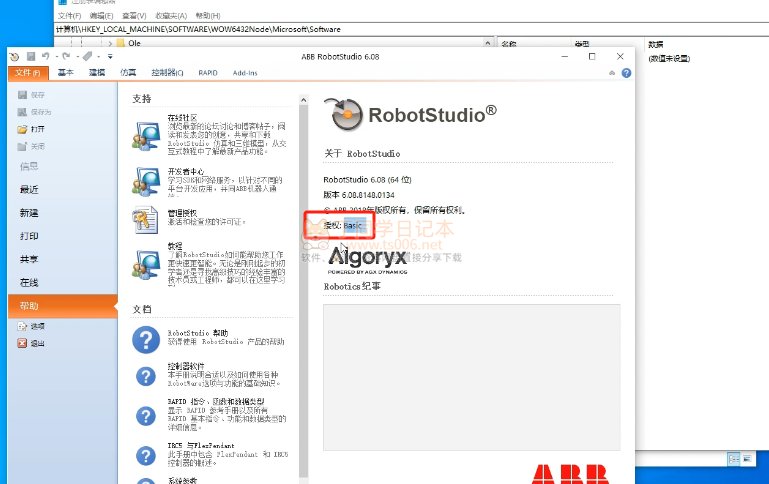Open the 打印 page in sidebar

[29, 236]
